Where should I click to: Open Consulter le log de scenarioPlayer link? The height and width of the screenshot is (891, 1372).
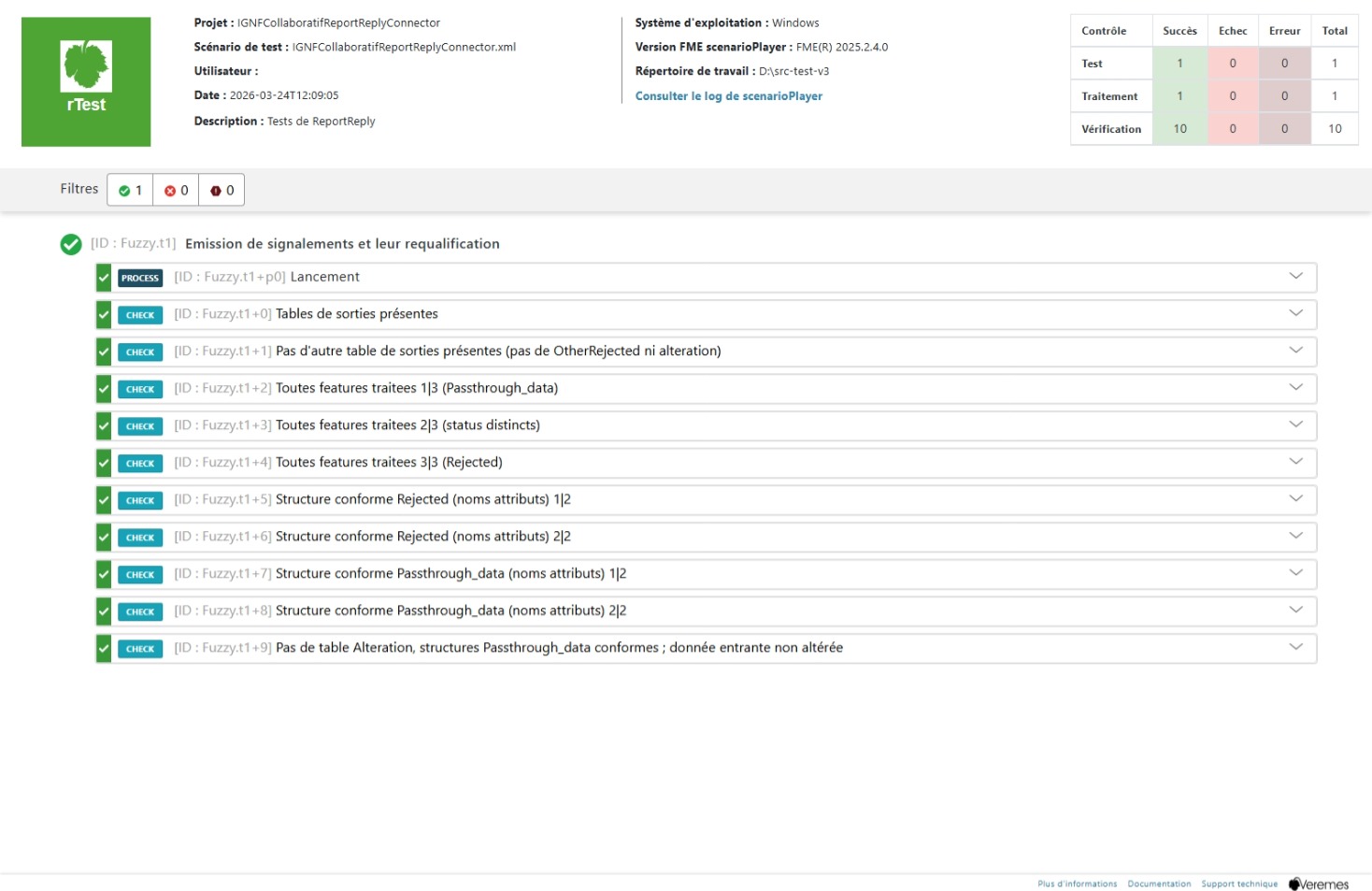[x=728, y=96]
